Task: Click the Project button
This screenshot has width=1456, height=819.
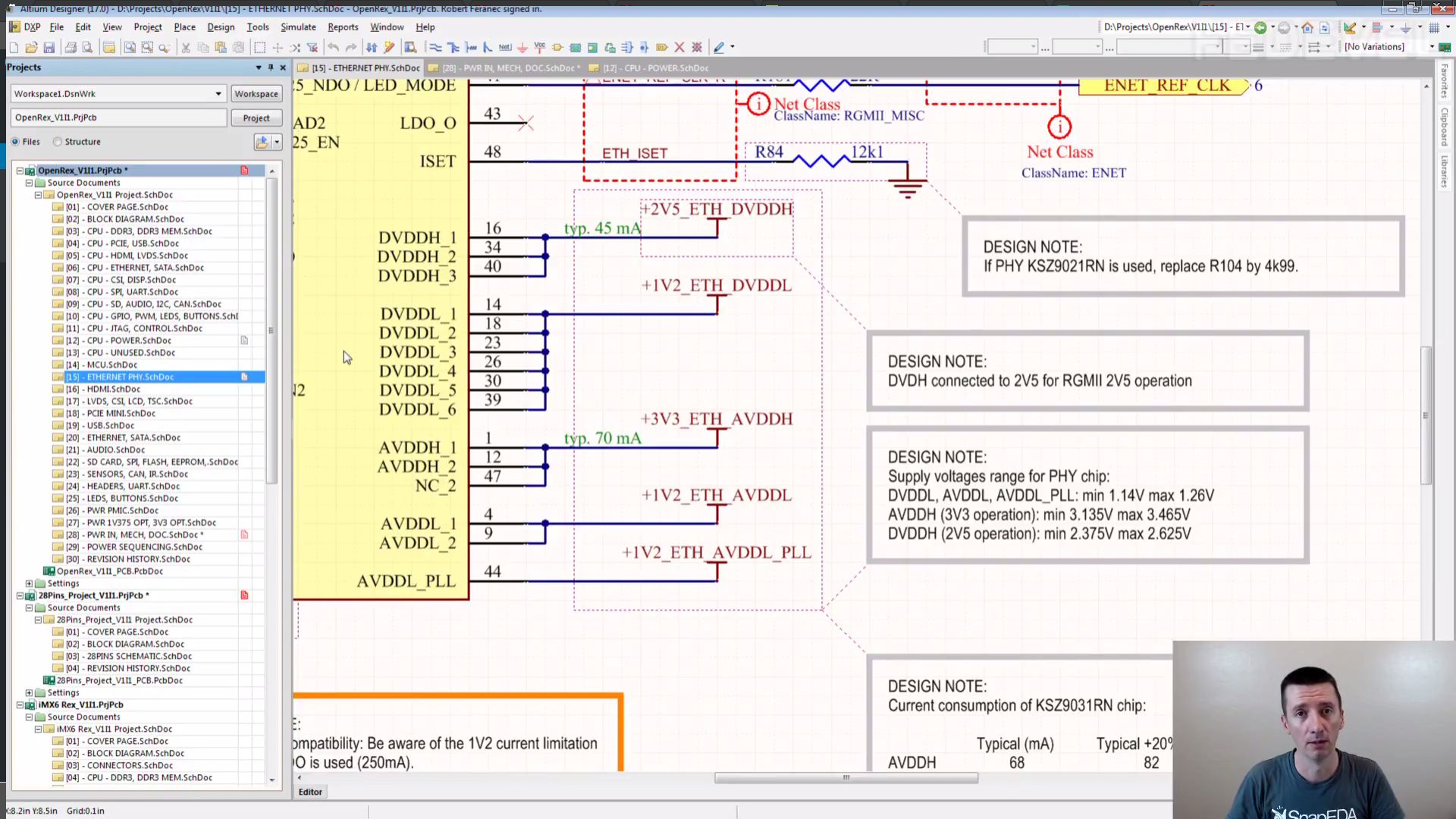Action: click(256, 118)
